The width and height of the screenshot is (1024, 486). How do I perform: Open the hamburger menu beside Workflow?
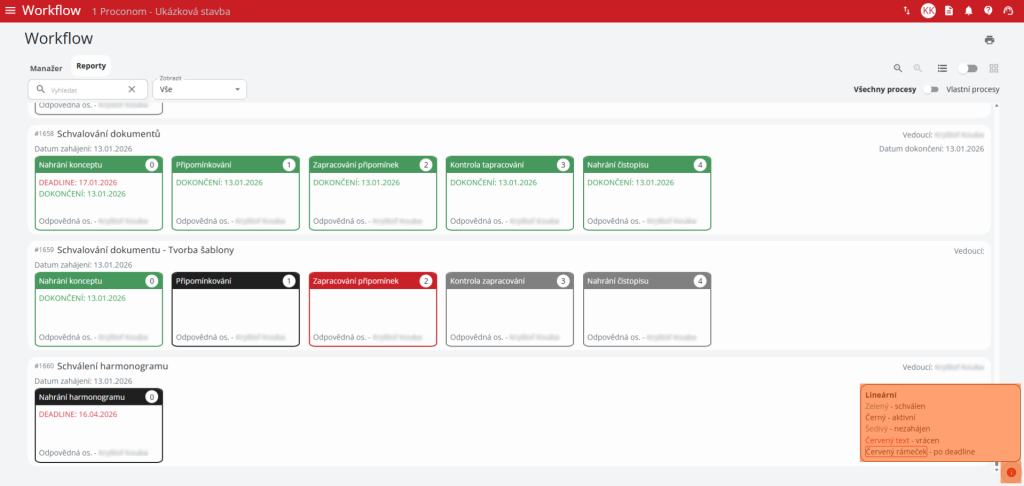[x=11, y=11]
